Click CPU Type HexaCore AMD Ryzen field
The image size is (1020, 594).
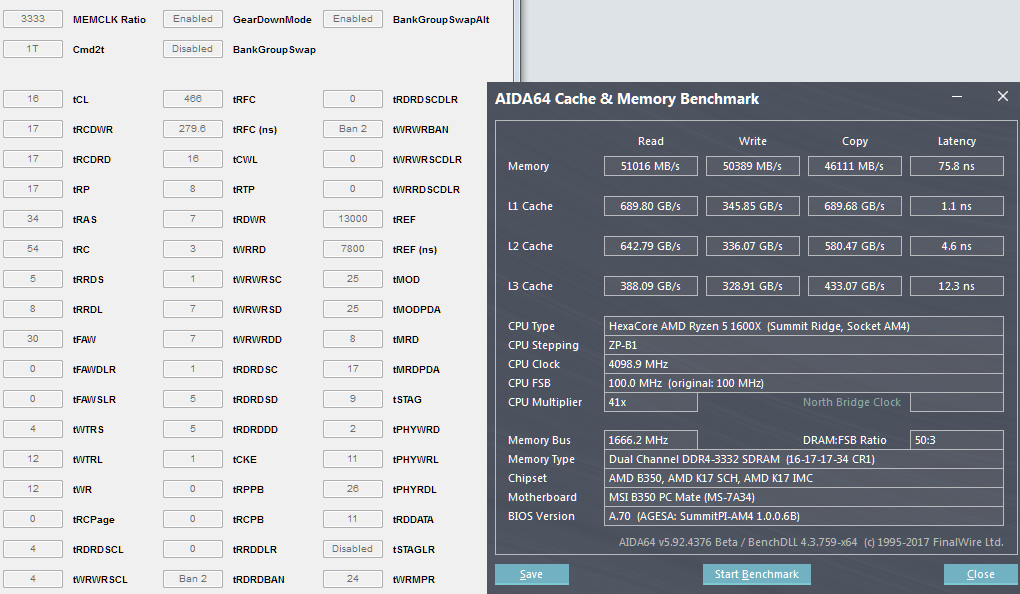click(803, 326)
